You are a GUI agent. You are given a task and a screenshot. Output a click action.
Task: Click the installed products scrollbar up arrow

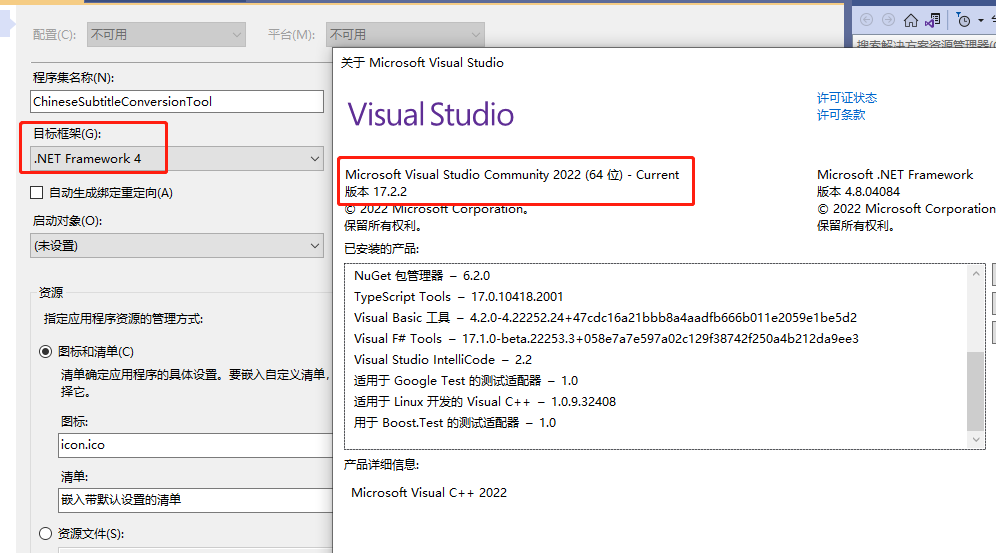click(x=976, y=274)
